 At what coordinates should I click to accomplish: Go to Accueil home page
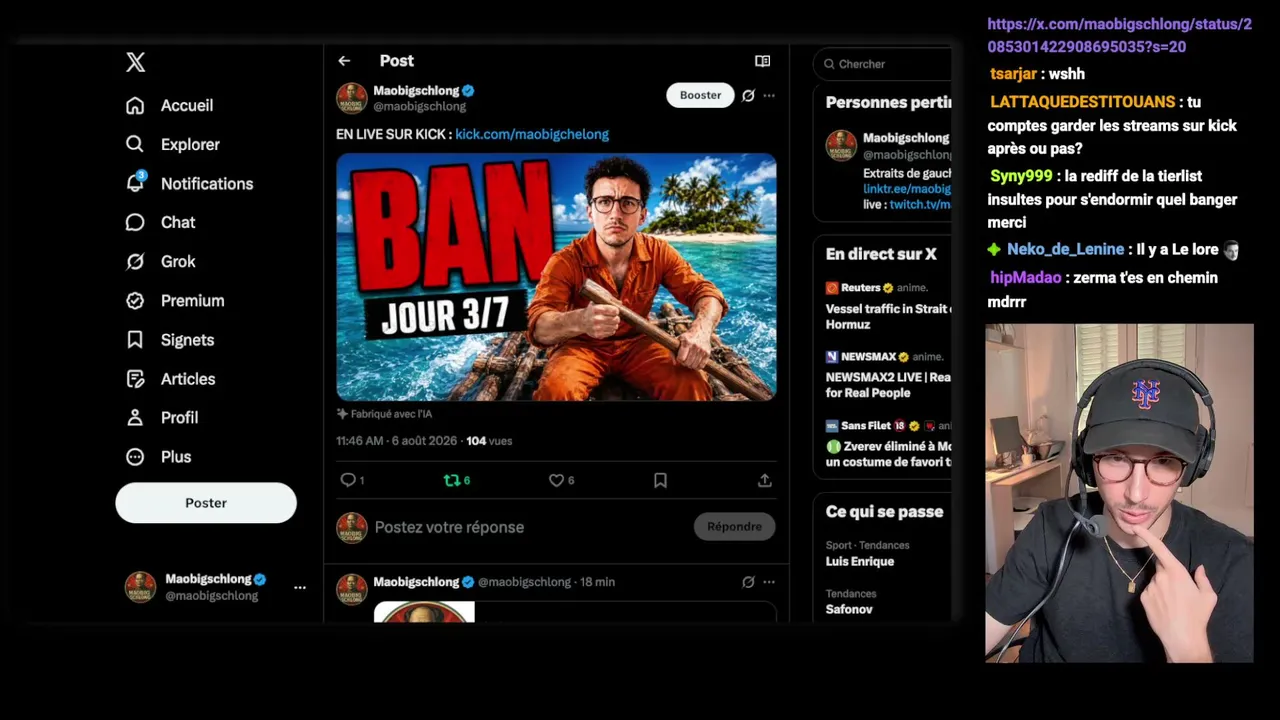(170, 105)
